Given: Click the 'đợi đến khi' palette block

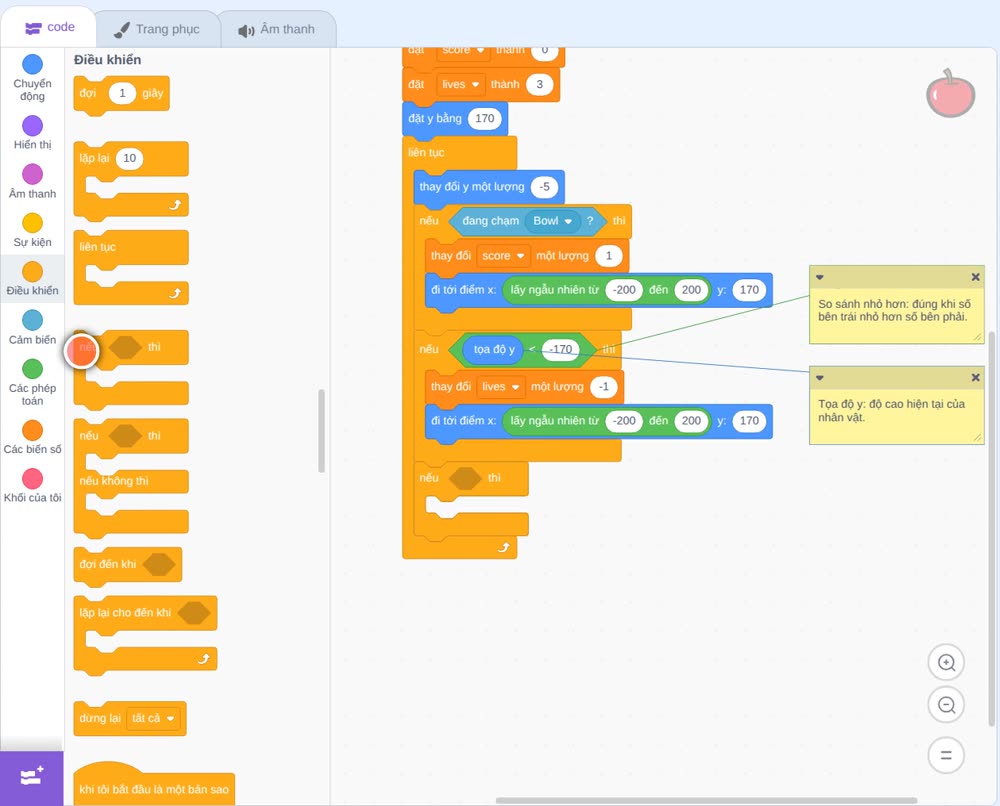Looking at the screenshot, I should (128, 566).
